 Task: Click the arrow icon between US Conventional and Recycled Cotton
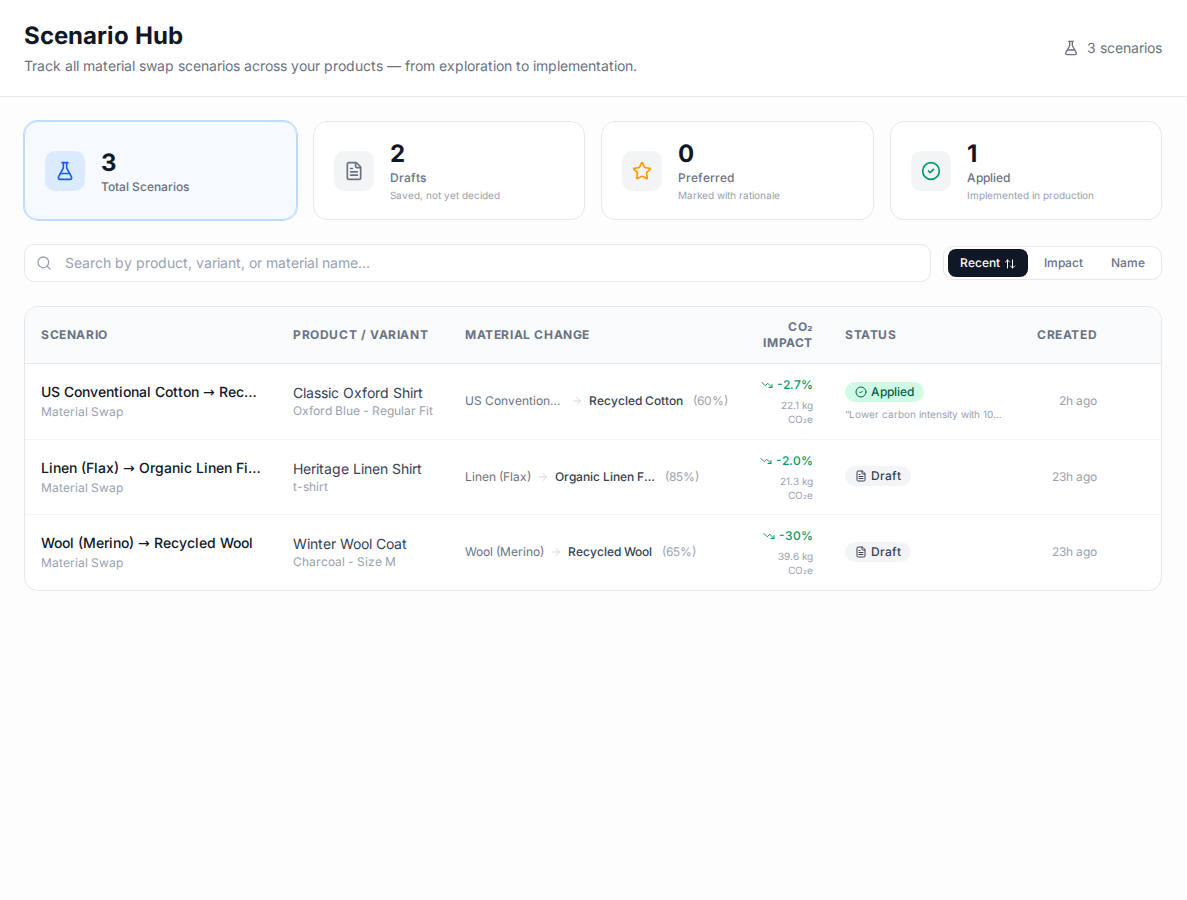coord(577,401)
